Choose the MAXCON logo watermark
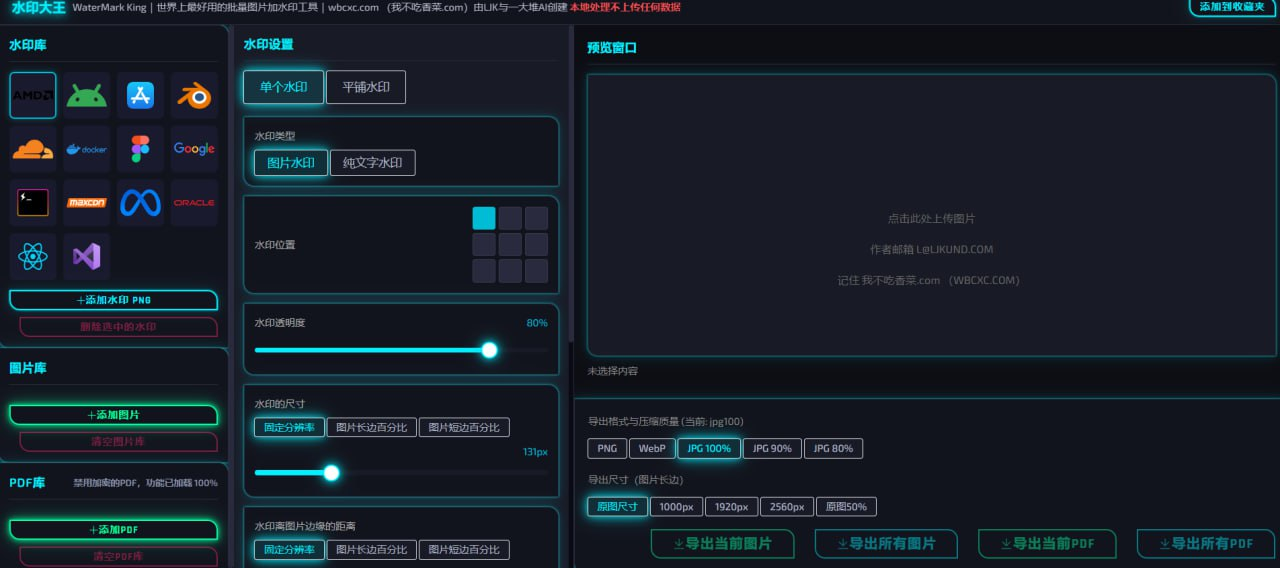The width and height of the screenshot is (1280, 568). [x=87, y=203]
